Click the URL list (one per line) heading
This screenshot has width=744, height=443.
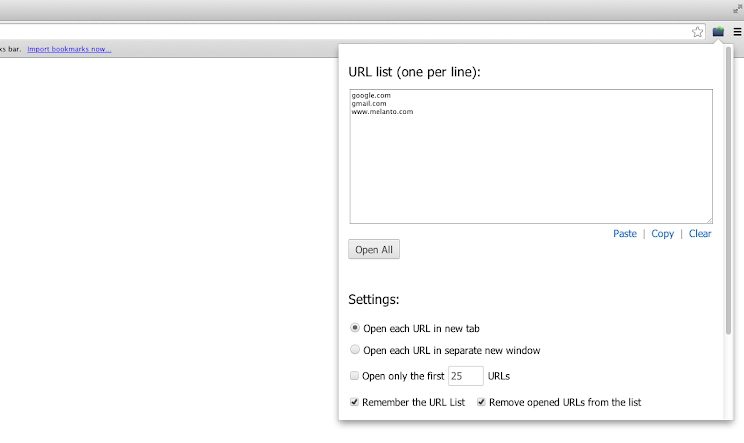click(x=414, y=72)
